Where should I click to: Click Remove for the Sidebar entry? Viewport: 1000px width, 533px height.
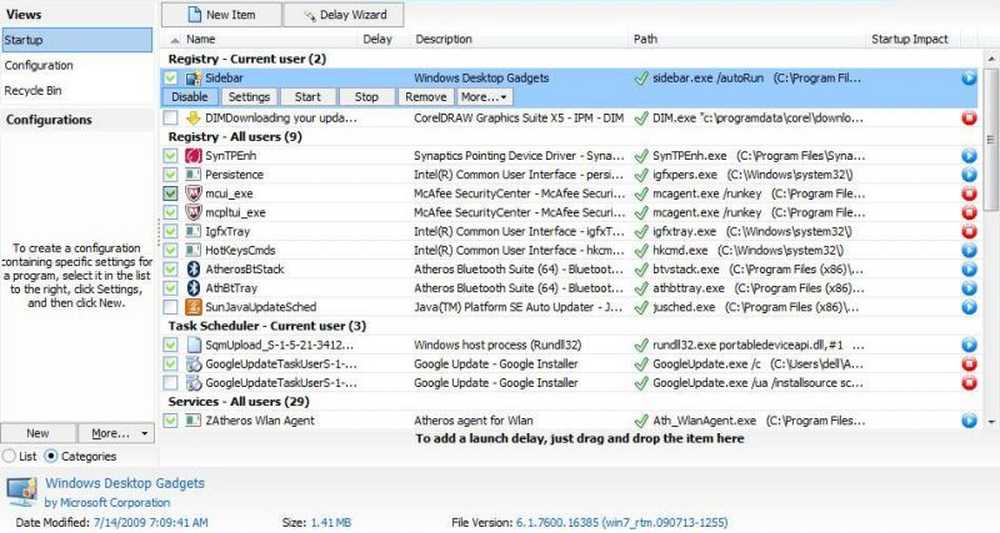click(x=426, y=97)
